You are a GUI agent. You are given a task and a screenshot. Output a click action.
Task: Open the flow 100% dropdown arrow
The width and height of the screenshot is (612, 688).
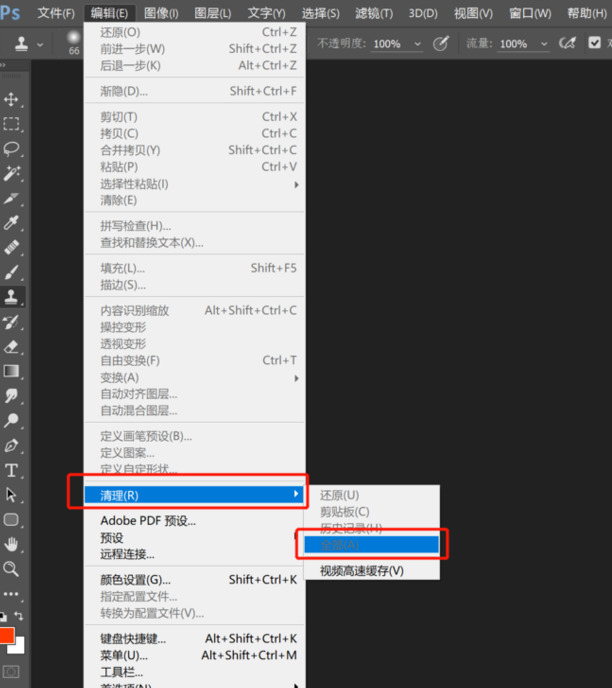pyautogui.click(x=544, y=44)
